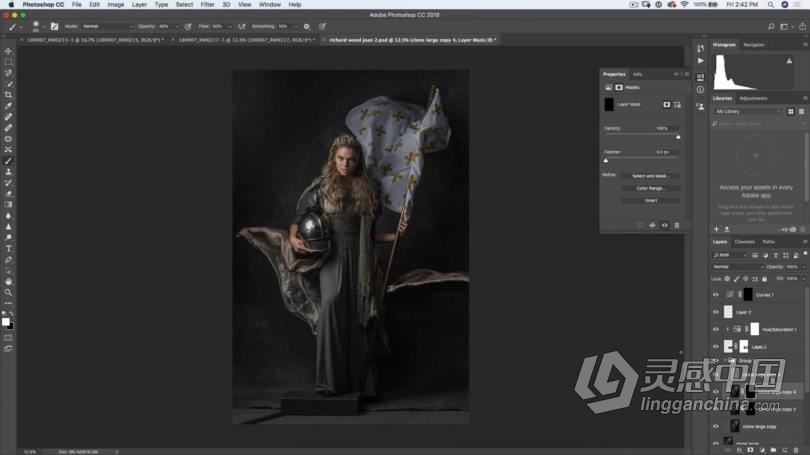
Task: Select the Move tool
Action: point(8,51)
